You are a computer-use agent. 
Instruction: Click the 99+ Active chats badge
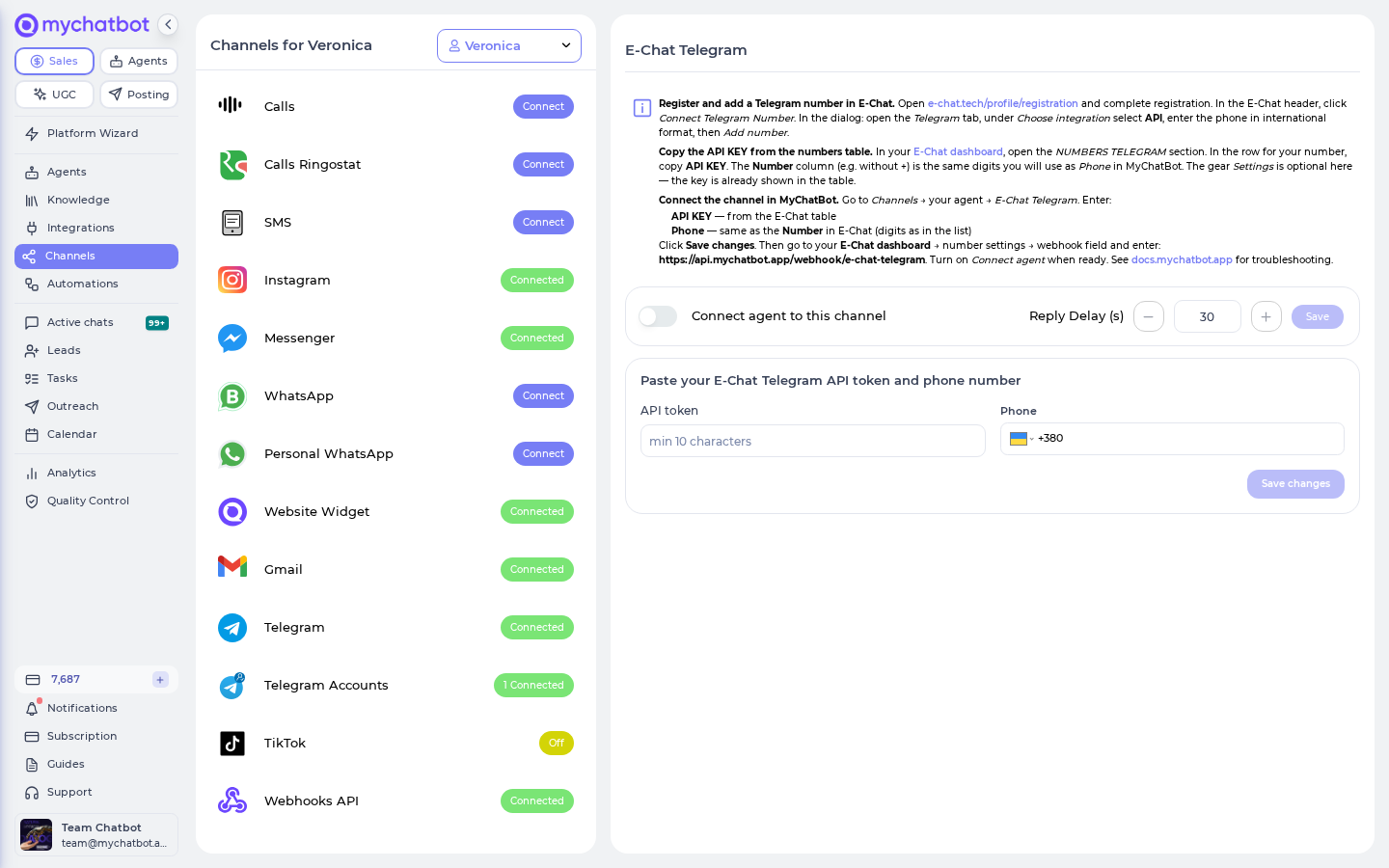tap(157, 323)
